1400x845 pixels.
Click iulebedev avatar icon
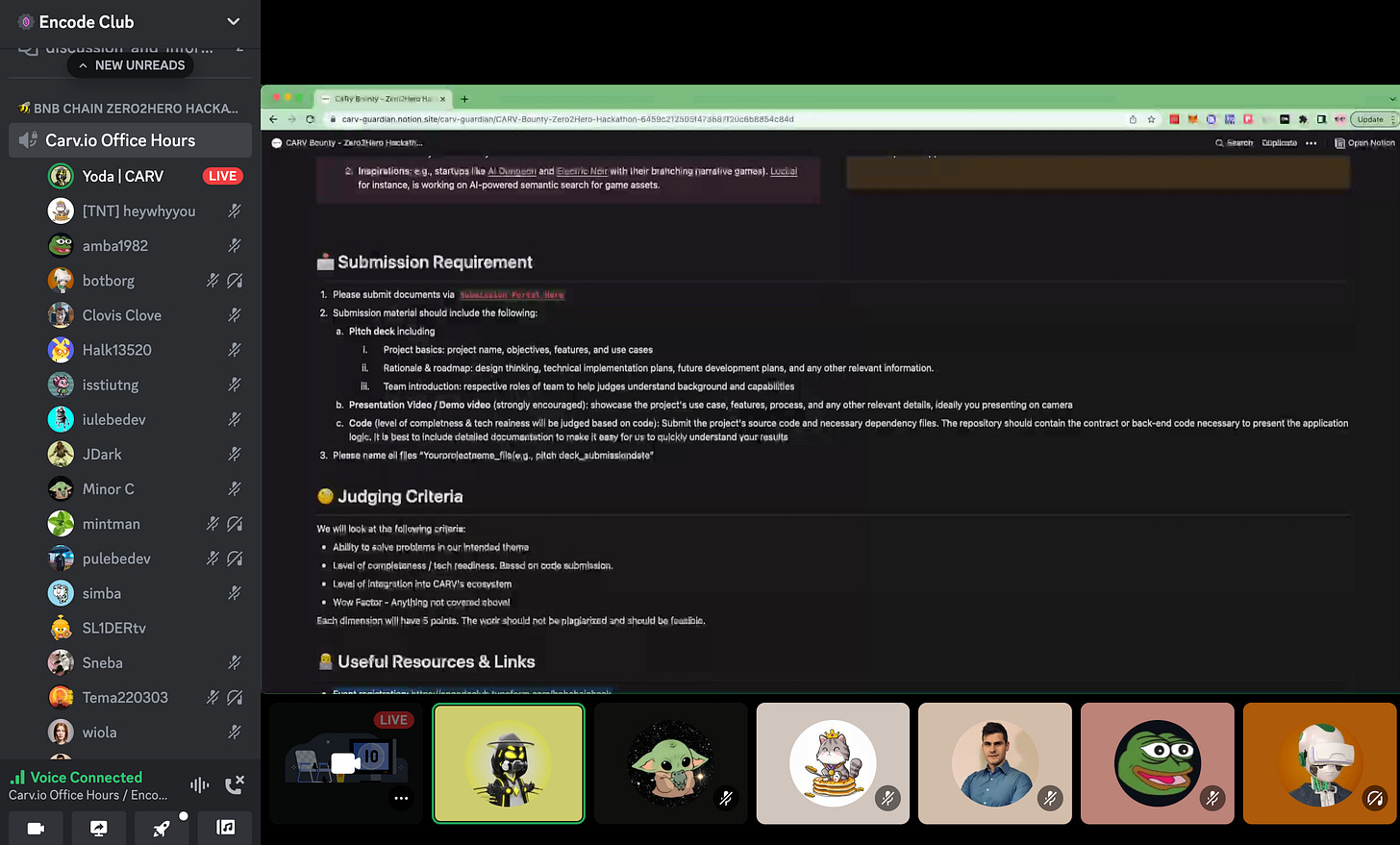(x=61, y=419)
